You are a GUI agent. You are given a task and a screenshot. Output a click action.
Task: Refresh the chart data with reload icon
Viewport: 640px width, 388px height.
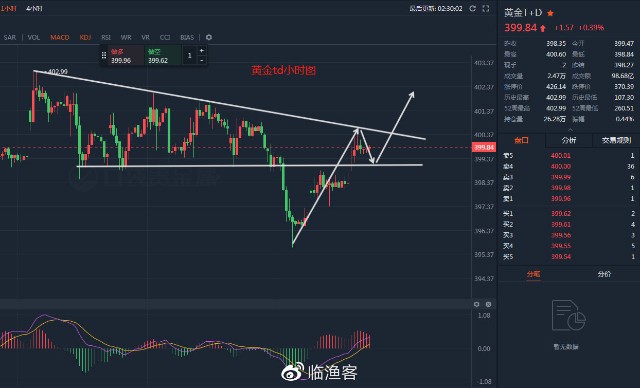473,9
